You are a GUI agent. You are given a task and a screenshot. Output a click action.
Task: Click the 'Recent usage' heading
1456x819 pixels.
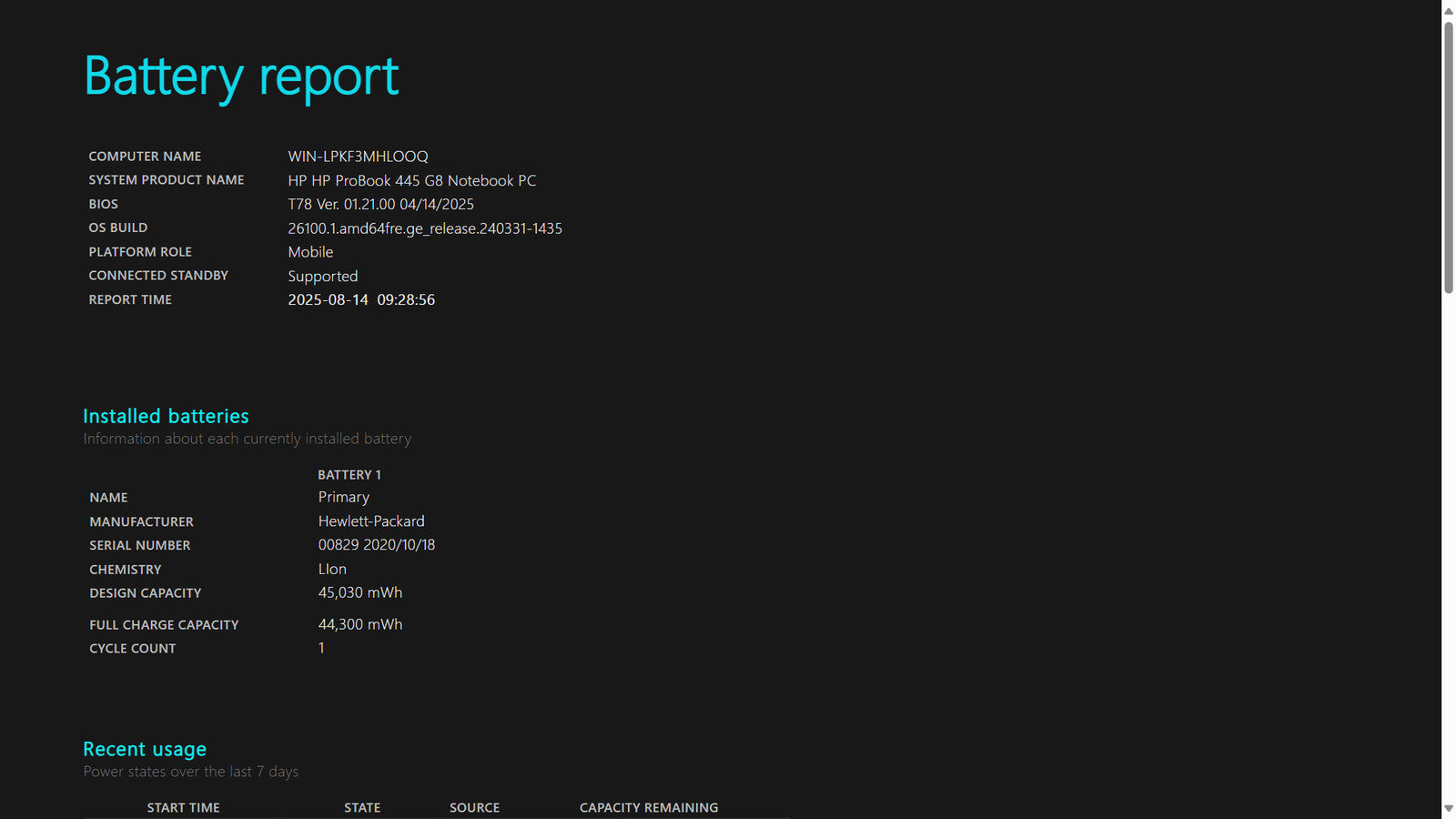[x=145, y=749]
